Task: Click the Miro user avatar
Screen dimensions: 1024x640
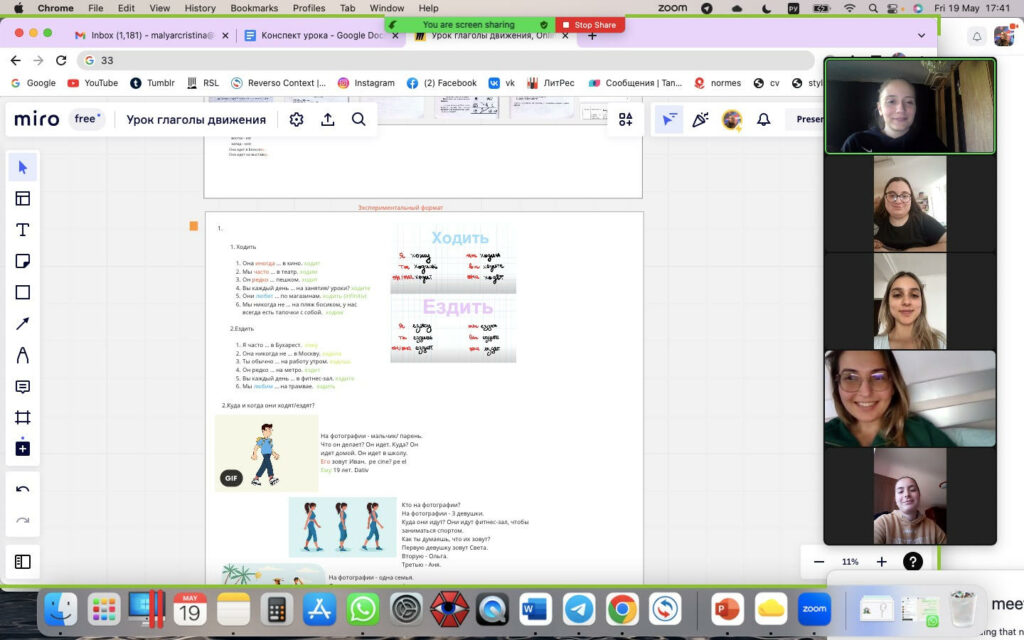Action: pos(732,120)
